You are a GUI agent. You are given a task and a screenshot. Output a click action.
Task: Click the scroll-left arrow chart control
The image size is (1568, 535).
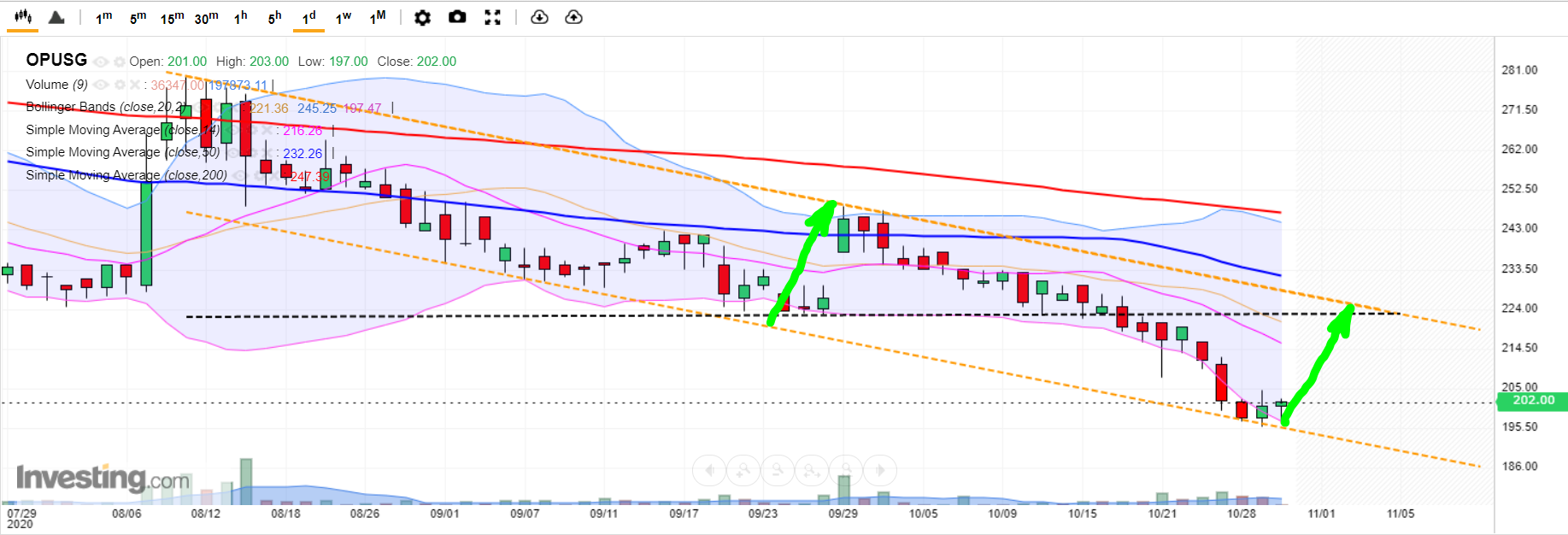[709, 470]
